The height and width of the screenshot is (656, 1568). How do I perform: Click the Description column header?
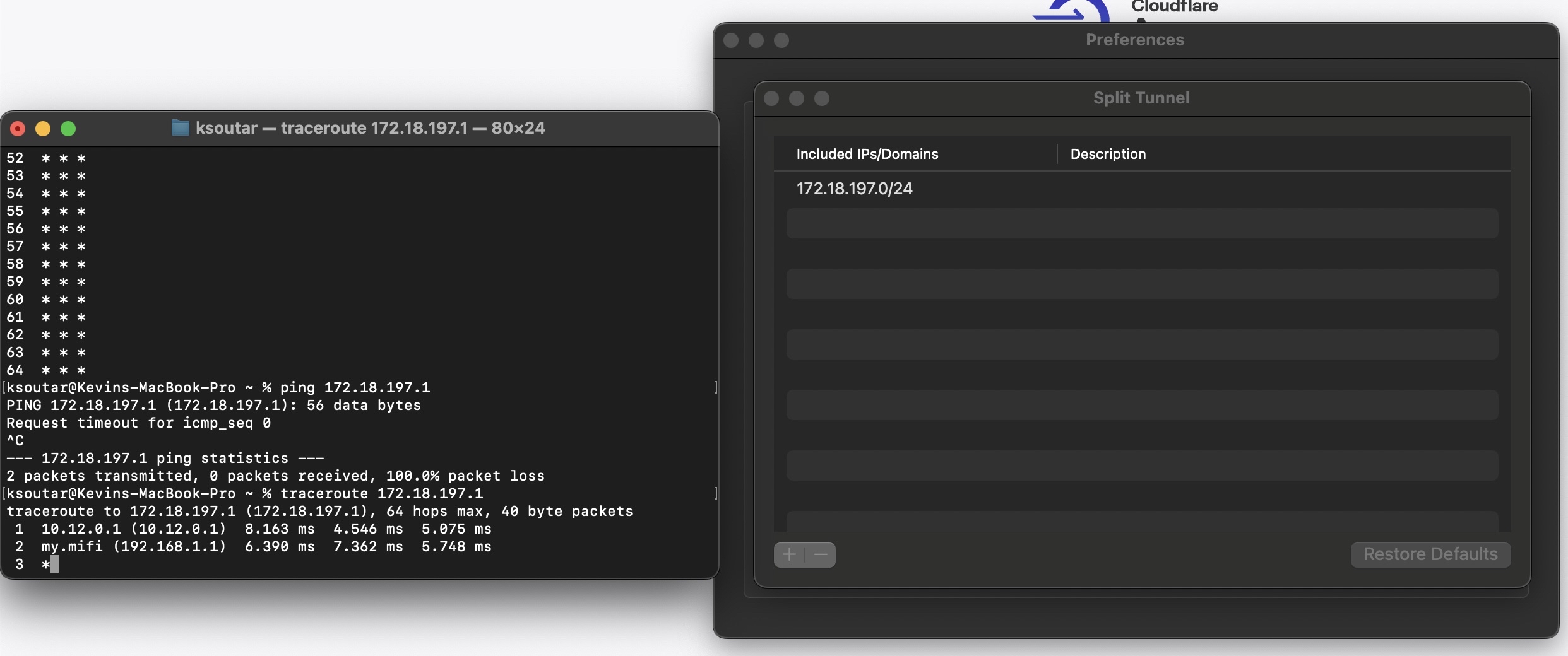tap(1108, 154)
